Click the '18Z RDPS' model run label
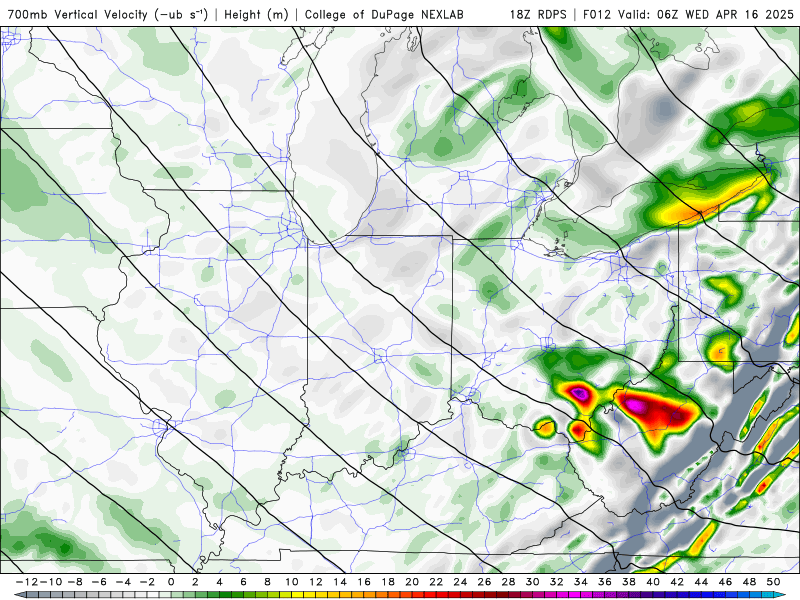This screenshot has width=800, height=600. coord(538,14)
